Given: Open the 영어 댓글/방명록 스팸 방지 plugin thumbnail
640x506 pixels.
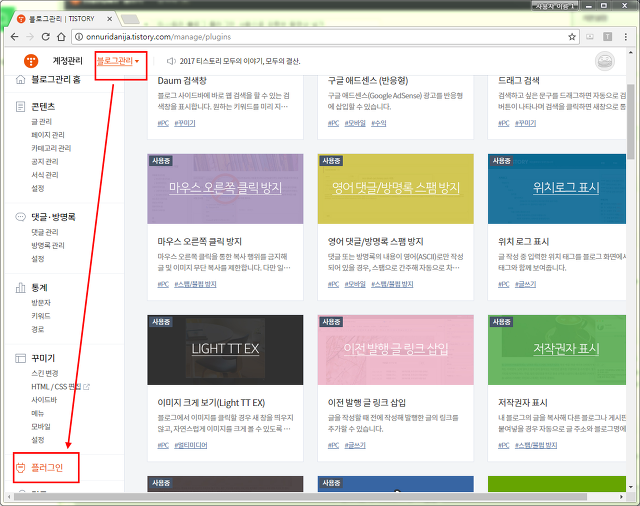Looking at the screenshot, I should point(396,189).
